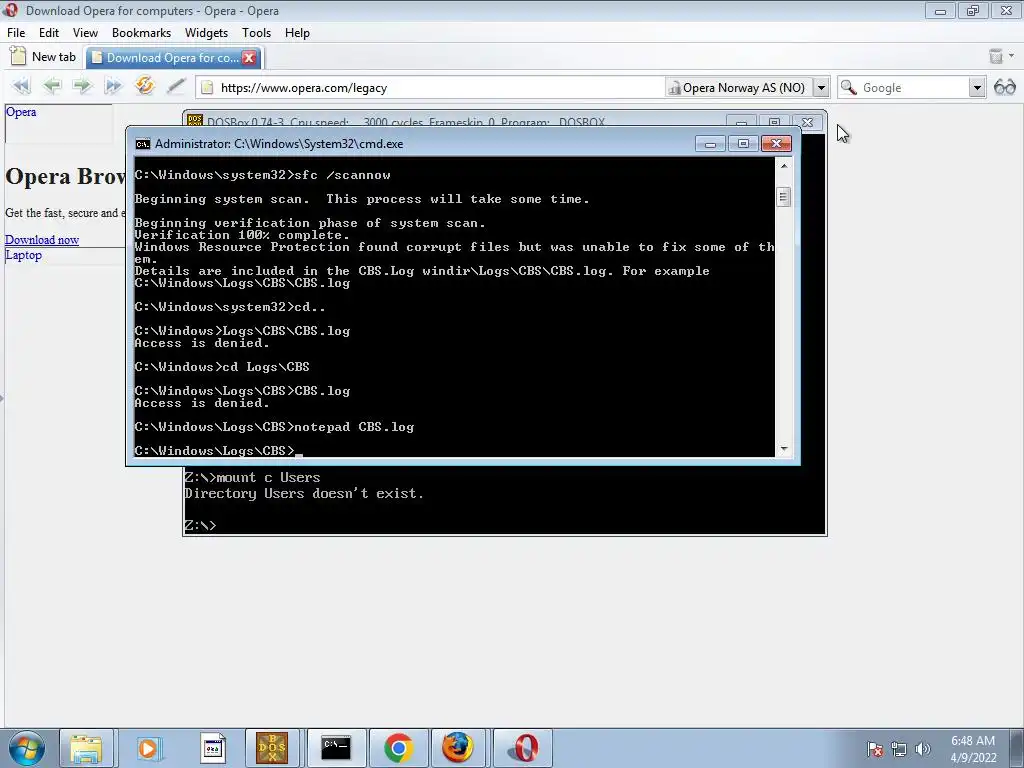Screen dimensions: 1024x768
Task: Switch to Opera via taskbar icon
Action: pos(522,748)
